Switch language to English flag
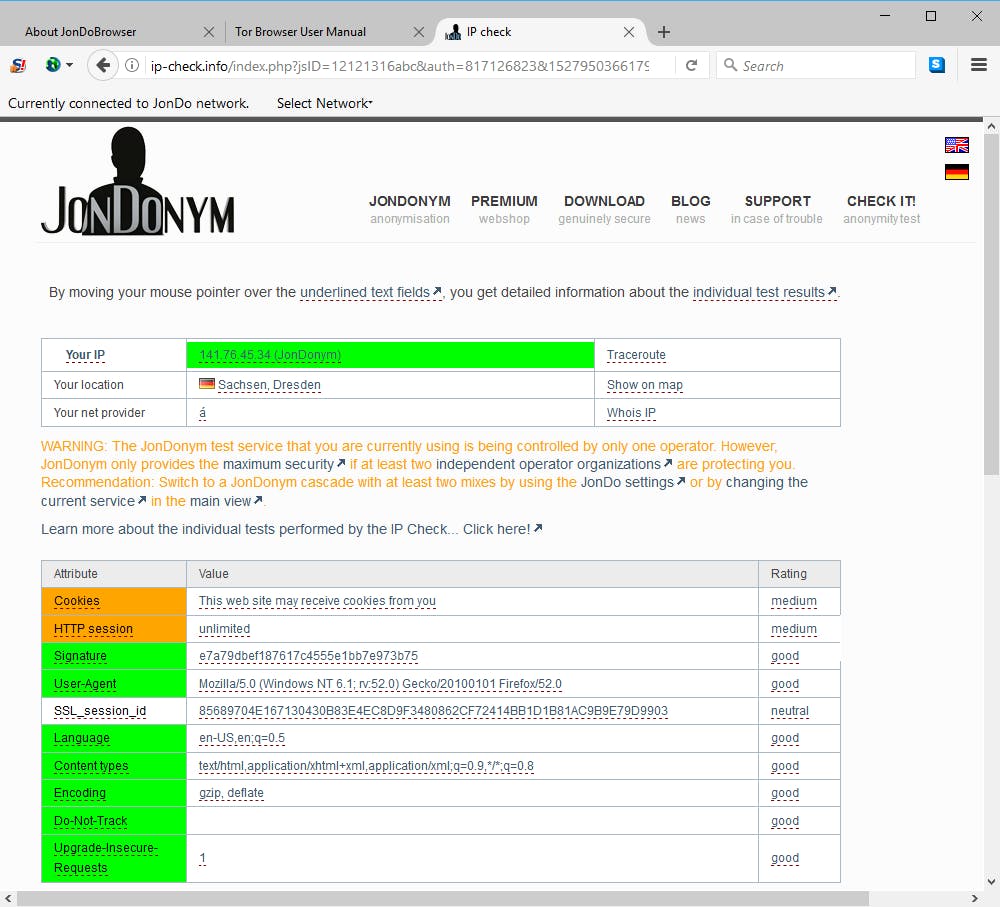 point(957,145)
